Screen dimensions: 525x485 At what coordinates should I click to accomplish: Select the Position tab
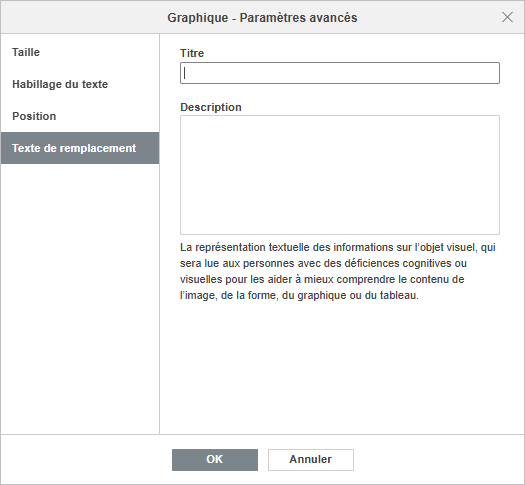tap(80, 116)
